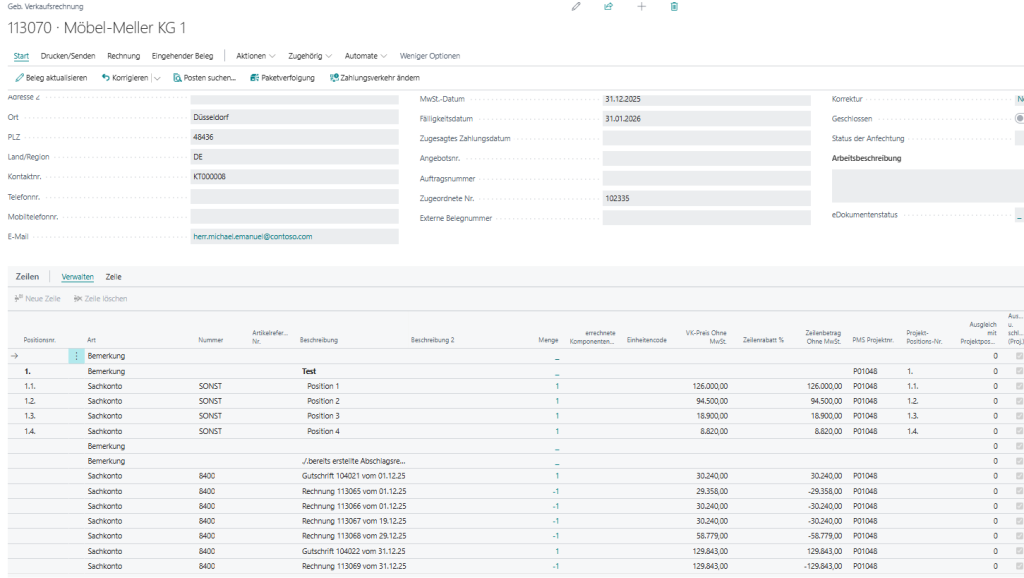Click the Fälligkeitsdatum field 31.01.2026
Image resolution: width=1024 pixels, height=578 pixels.
(x=707, y=119)
